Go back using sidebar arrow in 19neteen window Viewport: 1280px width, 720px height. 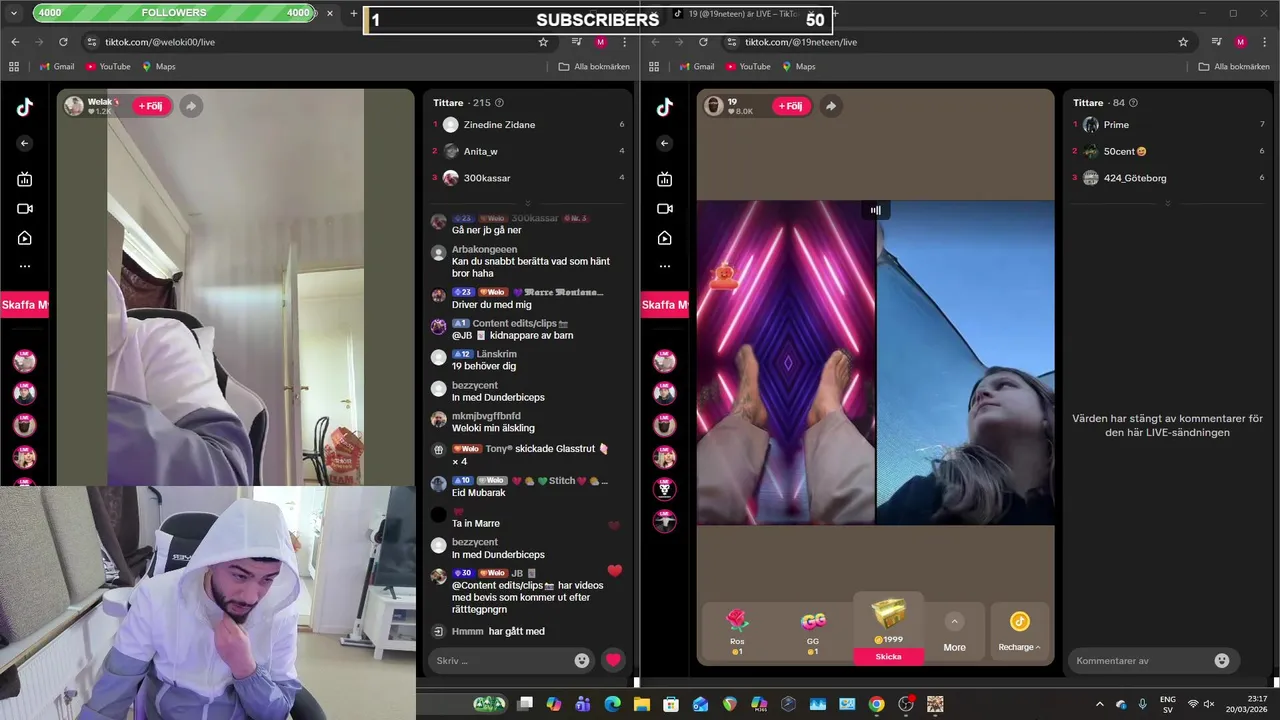pos(665,143)
